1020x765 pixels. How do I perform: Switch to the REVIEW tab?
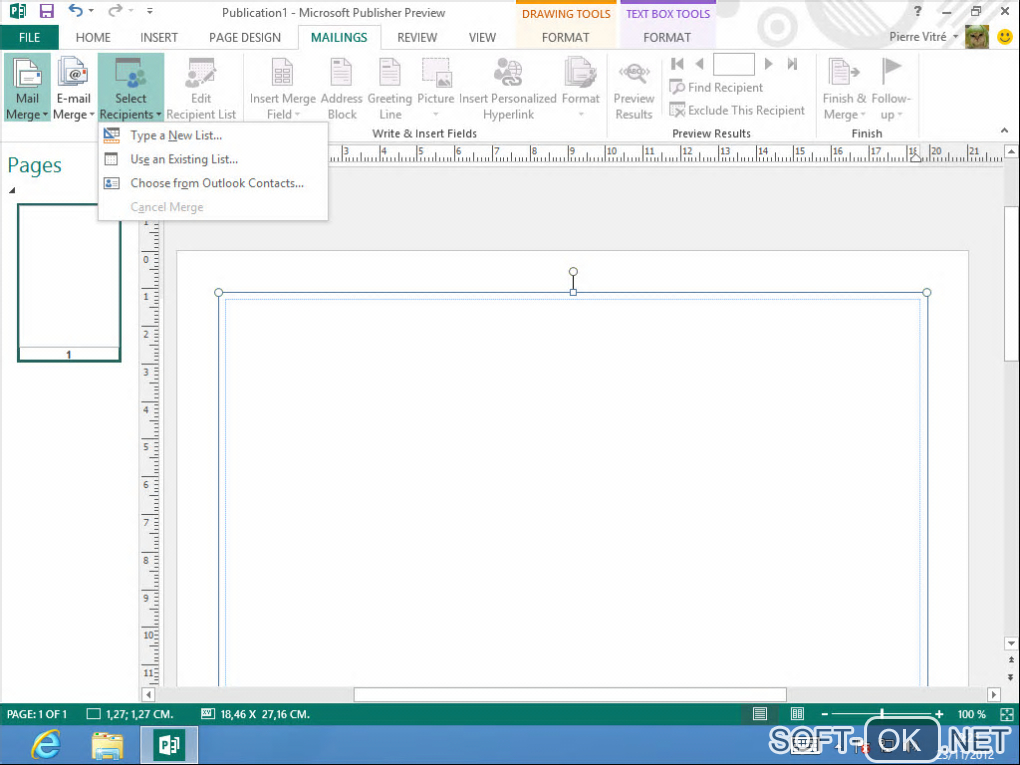point(417,38)
